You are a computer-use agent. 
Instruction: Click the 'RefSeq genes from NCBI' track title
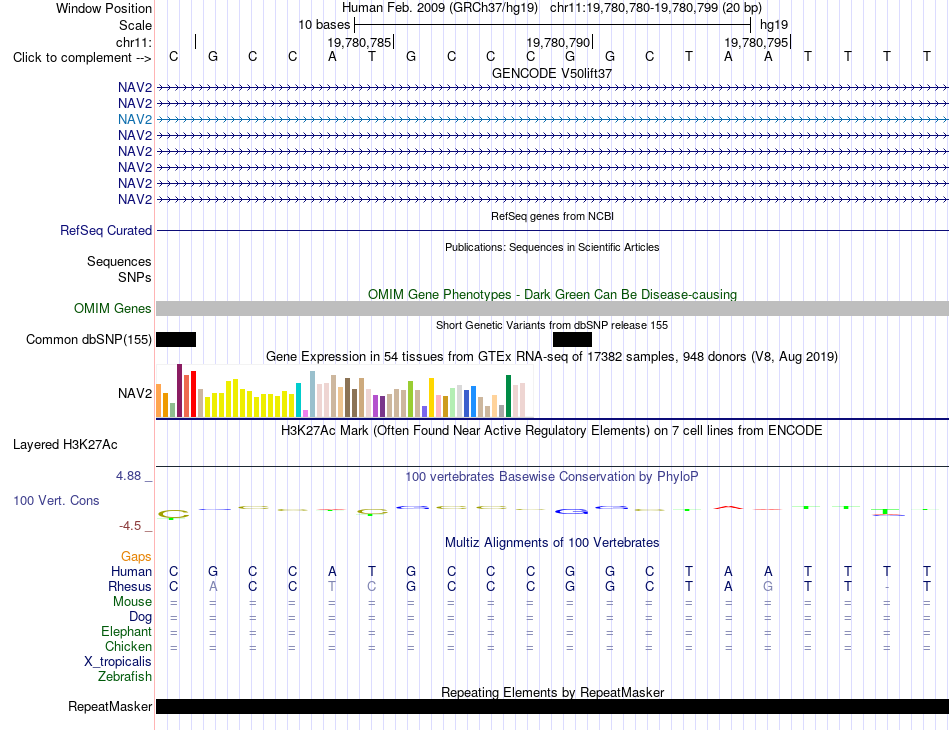[x=552, y=216]
